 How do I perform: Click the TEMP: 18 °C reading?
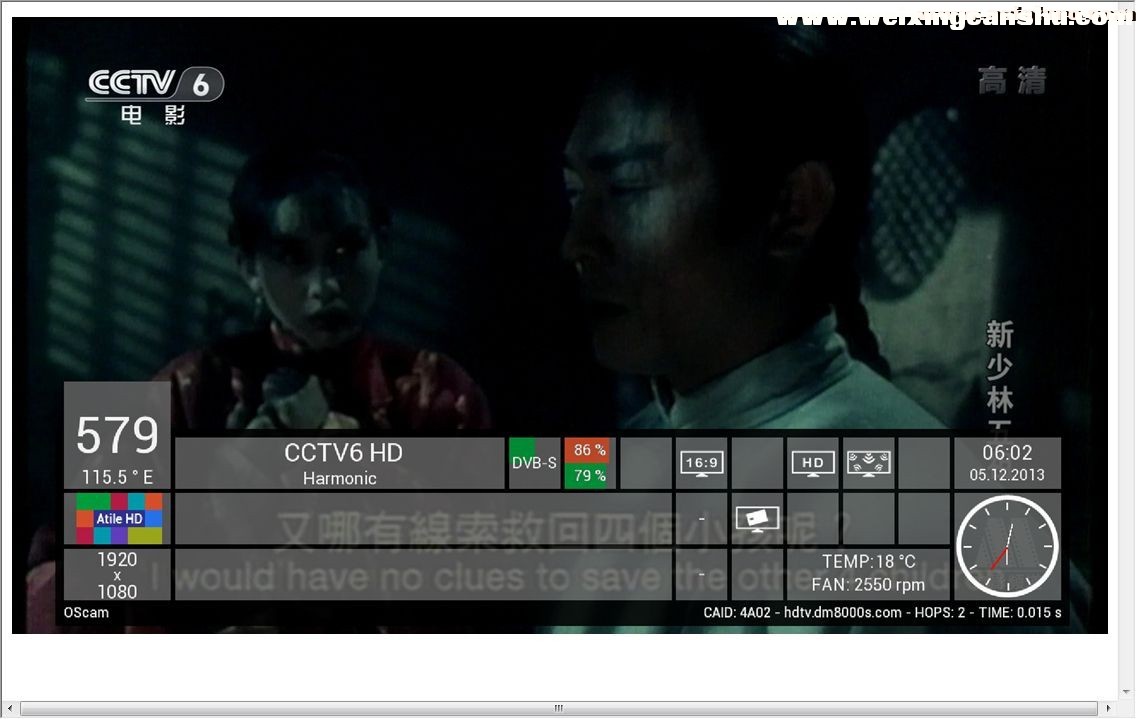[868, 562]
